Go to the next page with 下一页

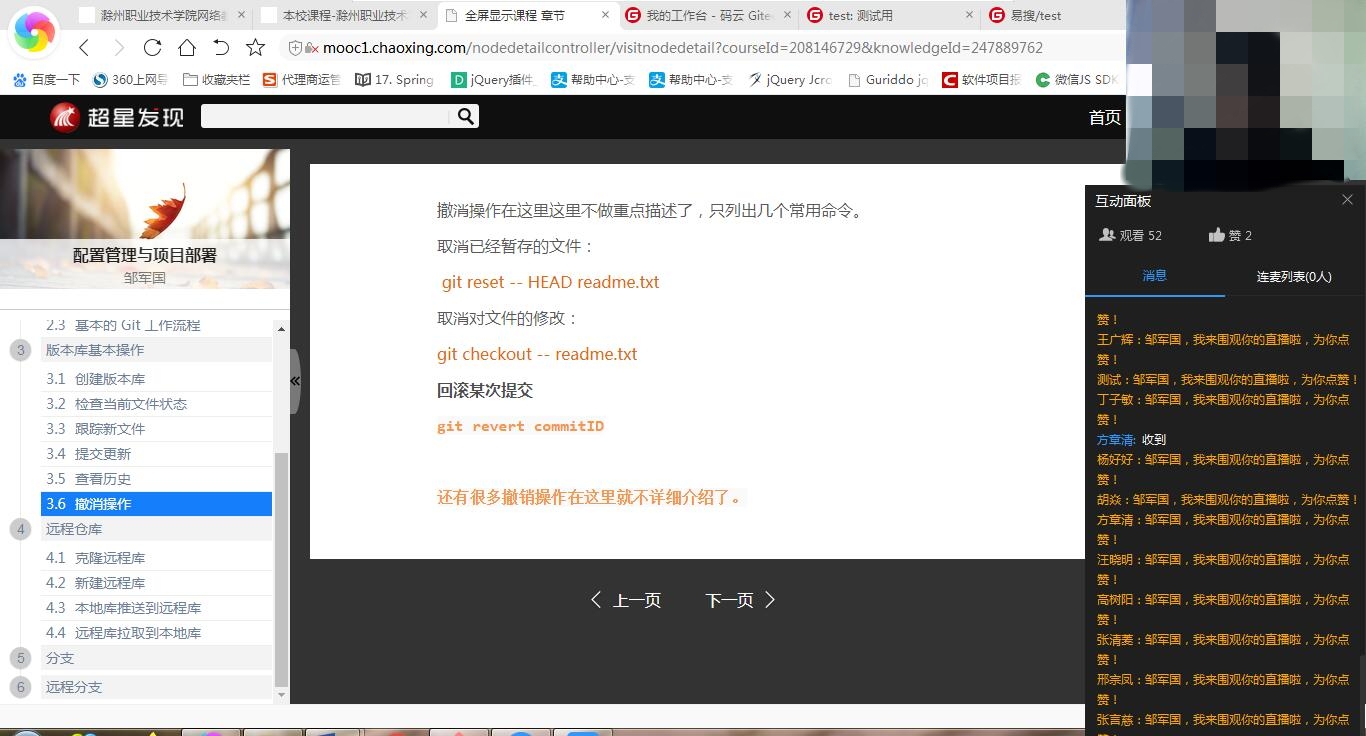point(730,600)
